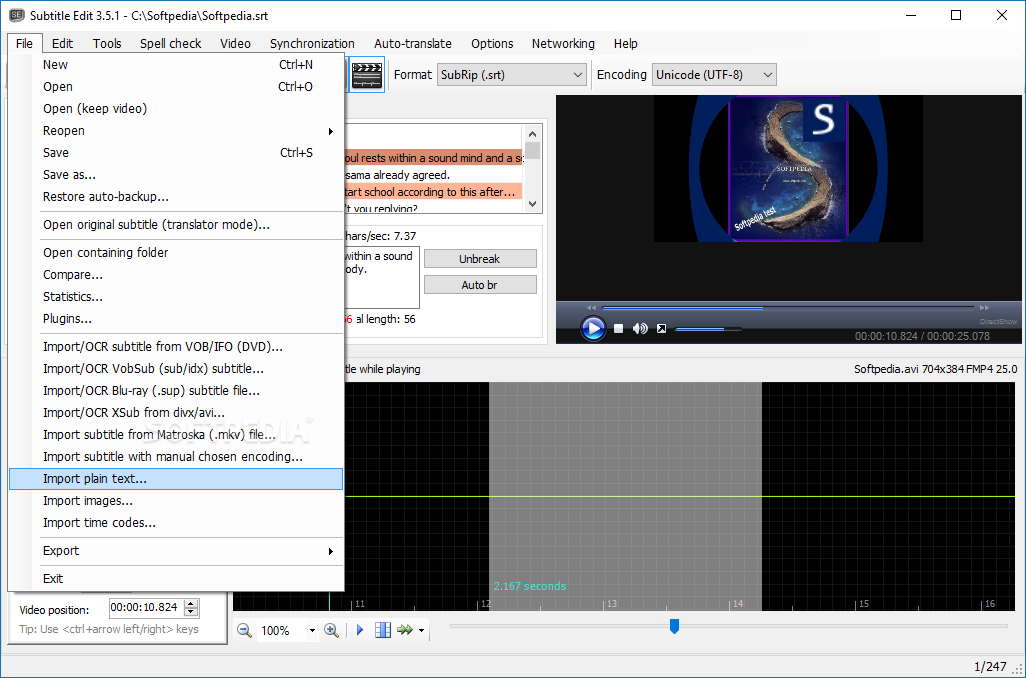Screen dimensions: 1026x678
Task: Click the video player volume slider
Action: (708, 328)
